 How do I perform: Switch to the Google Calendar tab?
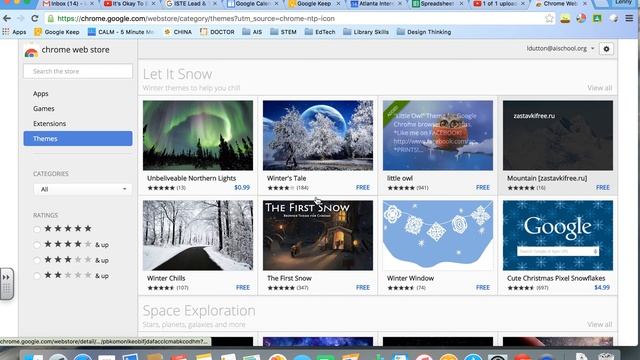point(253,4)
